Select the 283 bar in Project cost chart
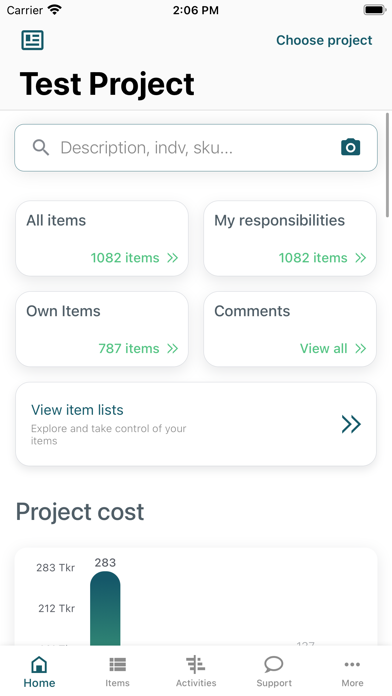 point(105,609)
